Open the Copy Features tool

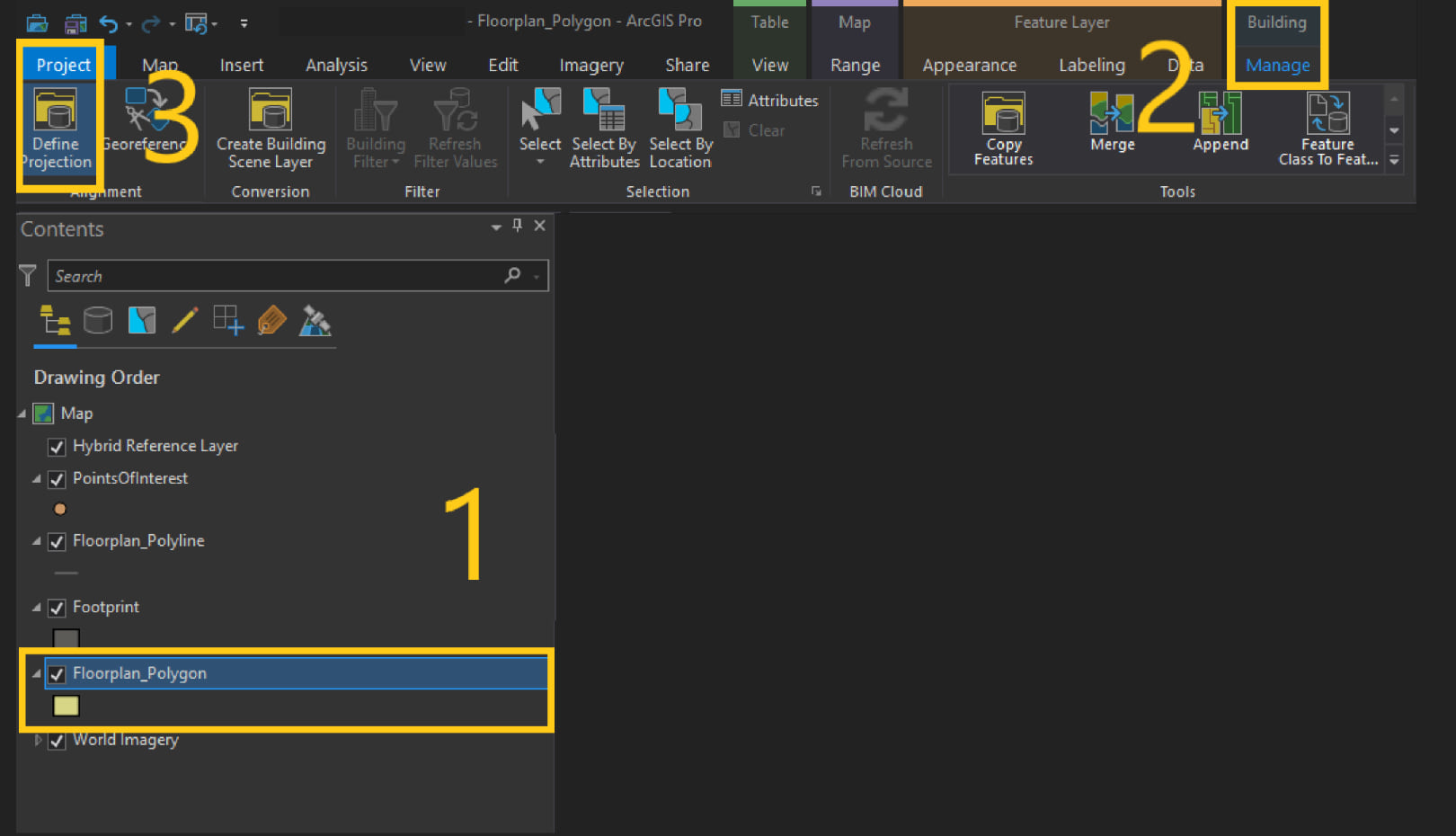coord(1002,126)
